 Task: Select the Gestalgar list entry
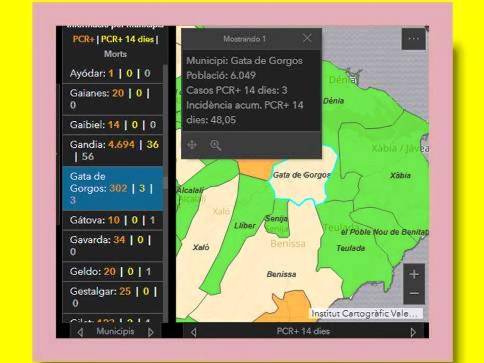pyautogui.click(x=113, y=297)
